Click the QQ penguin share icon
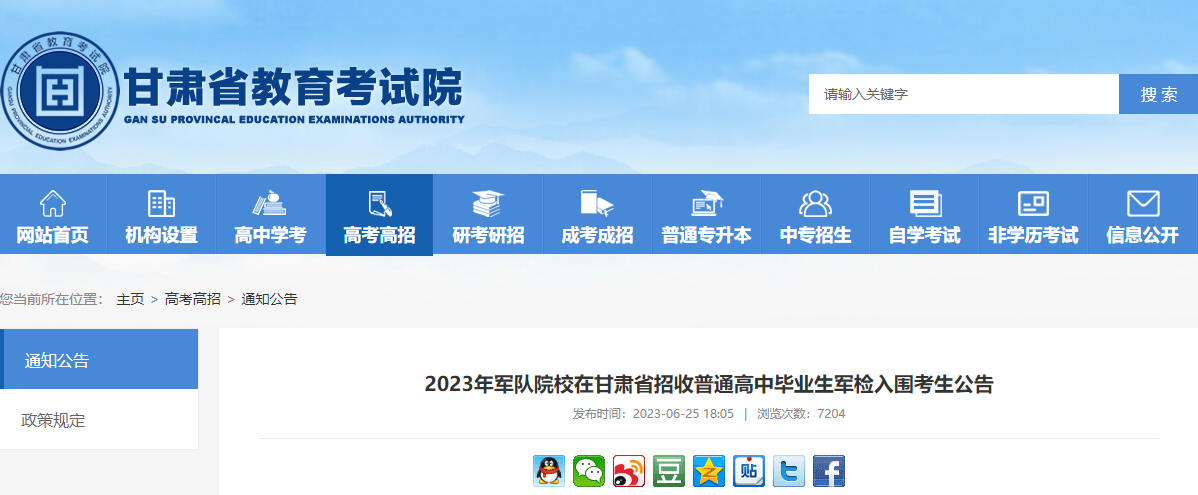1198x495 pixels. point(549,471)
